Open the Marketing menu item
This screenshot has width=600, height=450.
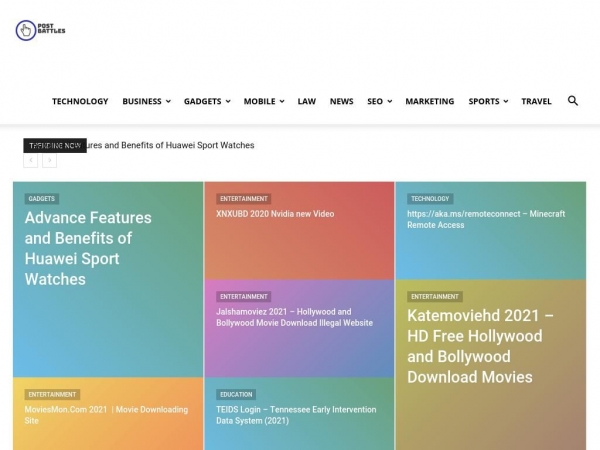click(x=430, y=101)
